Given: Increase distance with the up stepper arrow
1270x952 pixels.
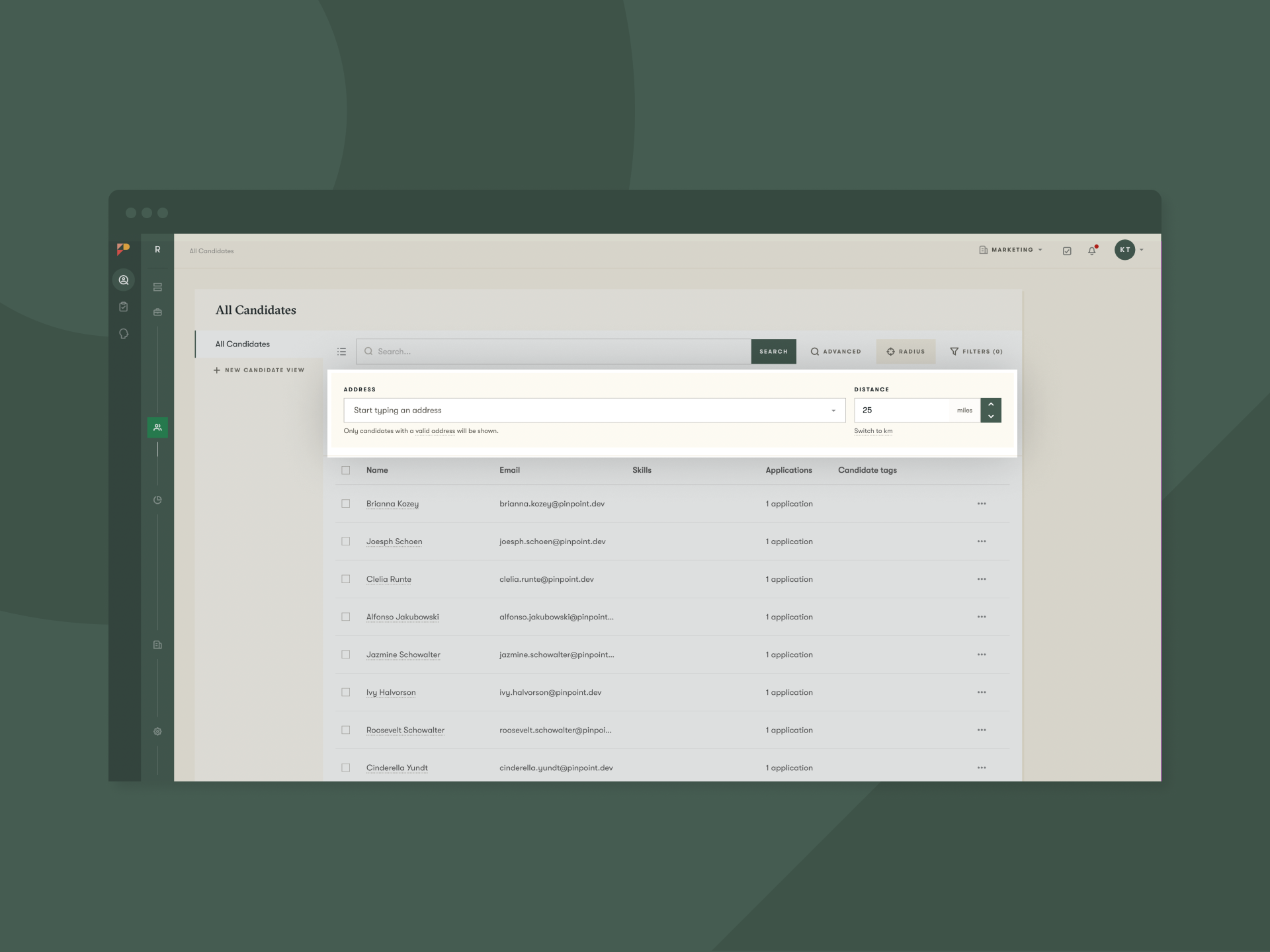Looking at the screenshot, I should 991,404.
